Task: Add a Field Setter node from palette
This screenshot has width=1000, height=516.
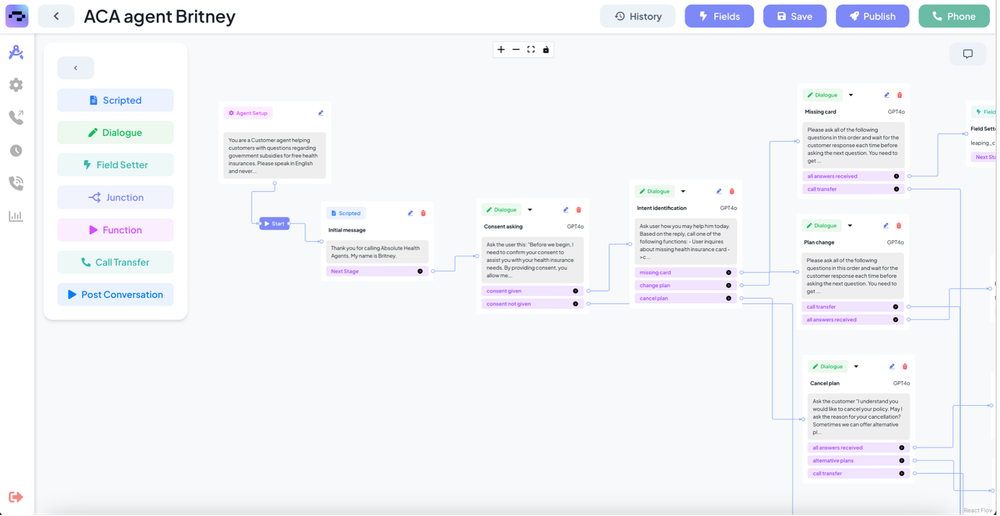Action: [115, 165]
